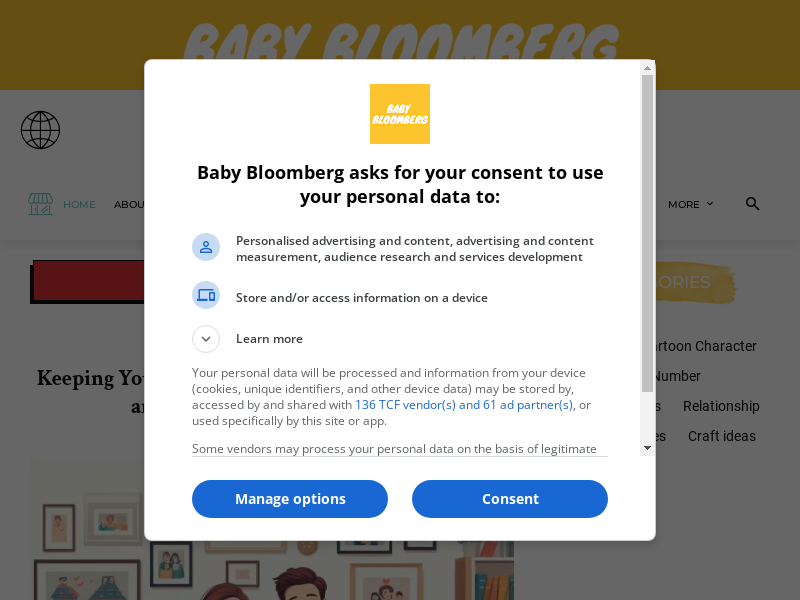Open the Relationship category link

click(721, 406)
